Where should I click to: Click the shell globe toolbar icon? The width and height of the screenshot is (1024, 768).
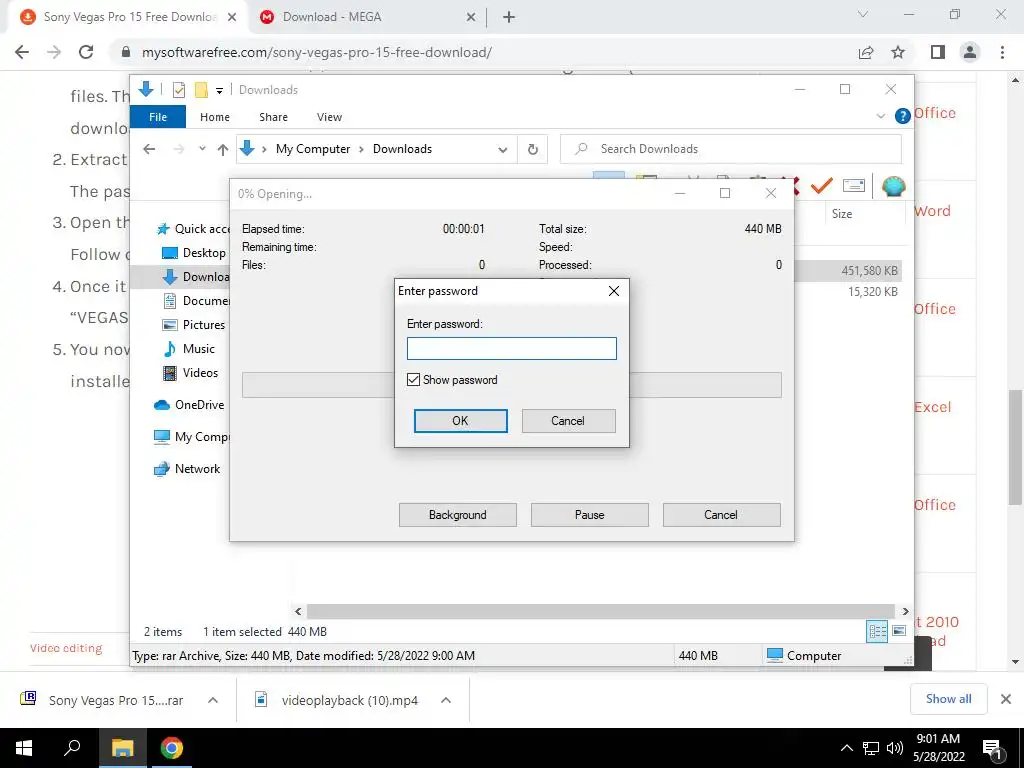[x=893, y=186]
